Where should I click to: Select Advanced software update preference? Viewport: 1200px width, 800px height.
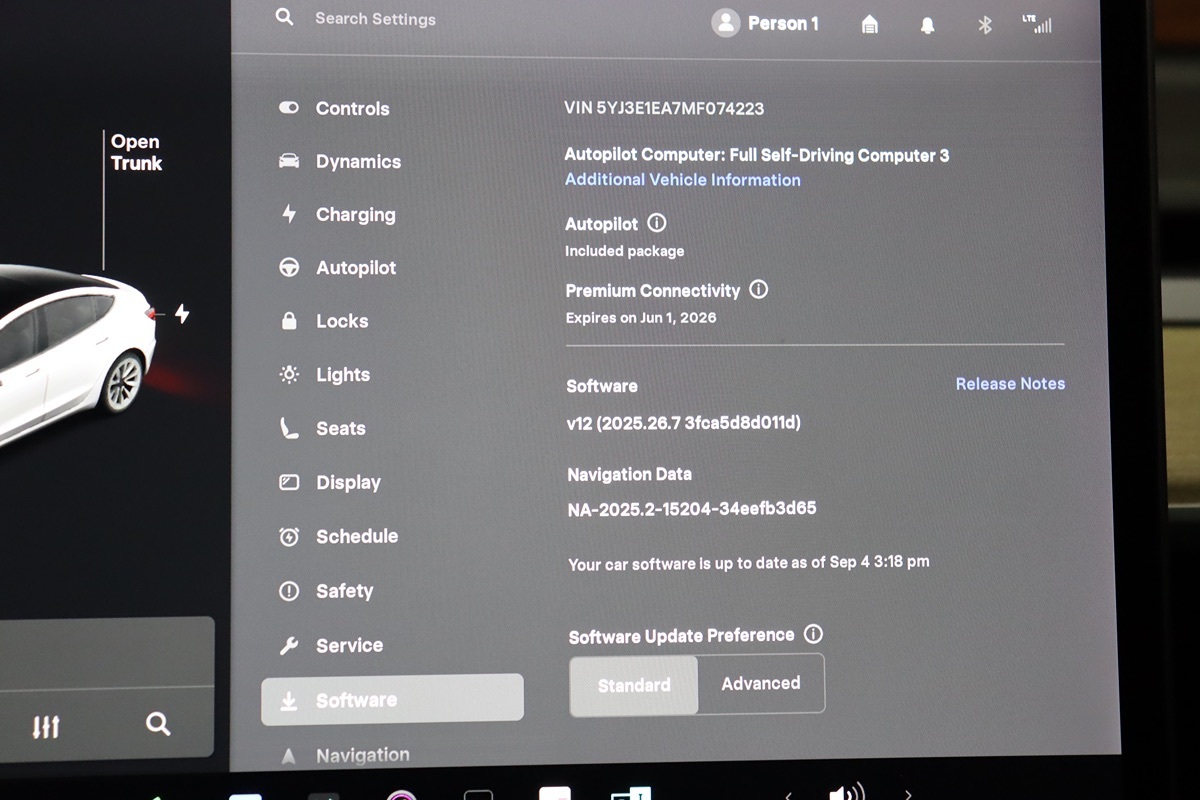coord(760,684)
